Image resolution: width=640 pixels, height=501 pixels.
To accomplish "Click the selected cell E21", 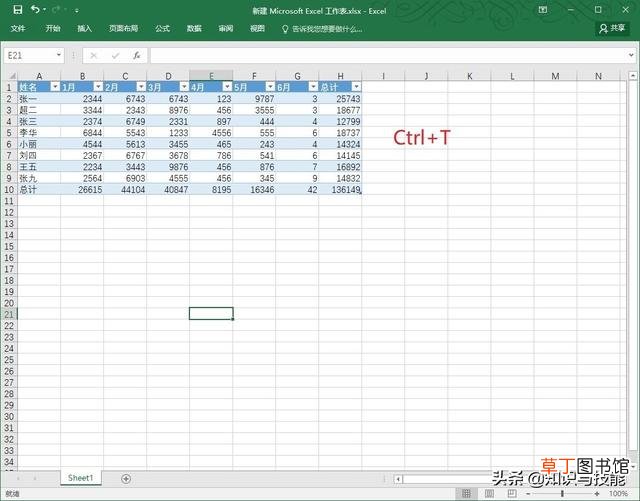I will [x=211, y=314].
